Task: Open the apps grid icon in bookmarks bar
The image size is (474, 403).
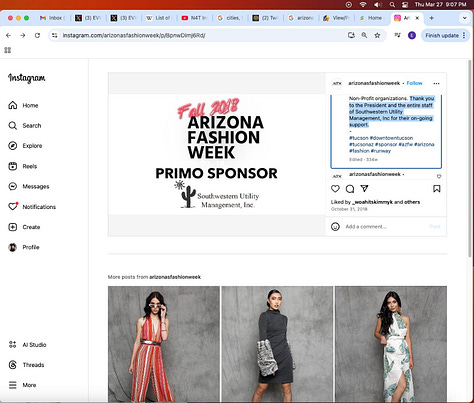Action: pos(7,50)
